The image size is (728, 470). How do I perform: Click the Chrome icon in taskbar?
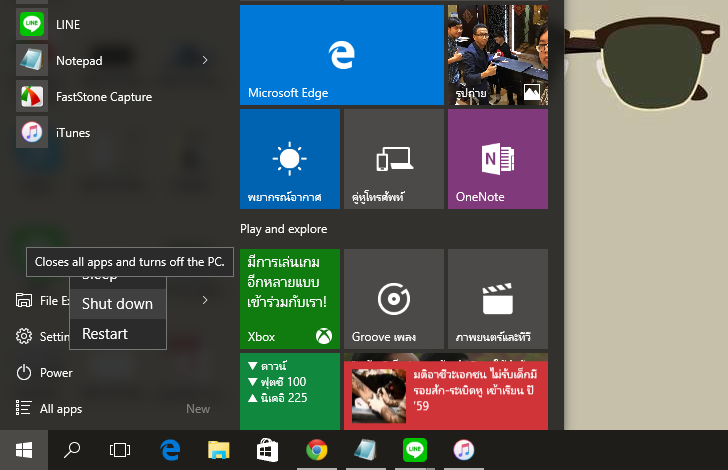pos(317,450)
